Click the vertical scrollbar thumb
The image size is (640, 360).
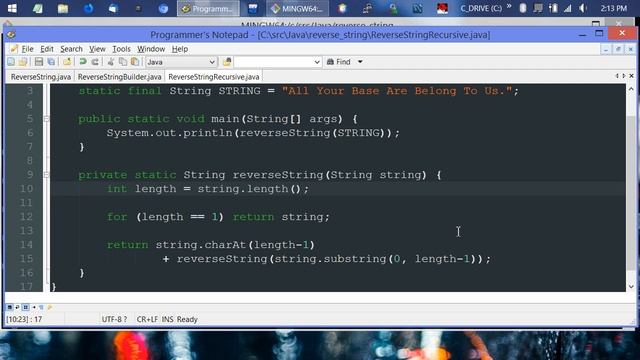(x=631, y=192)
